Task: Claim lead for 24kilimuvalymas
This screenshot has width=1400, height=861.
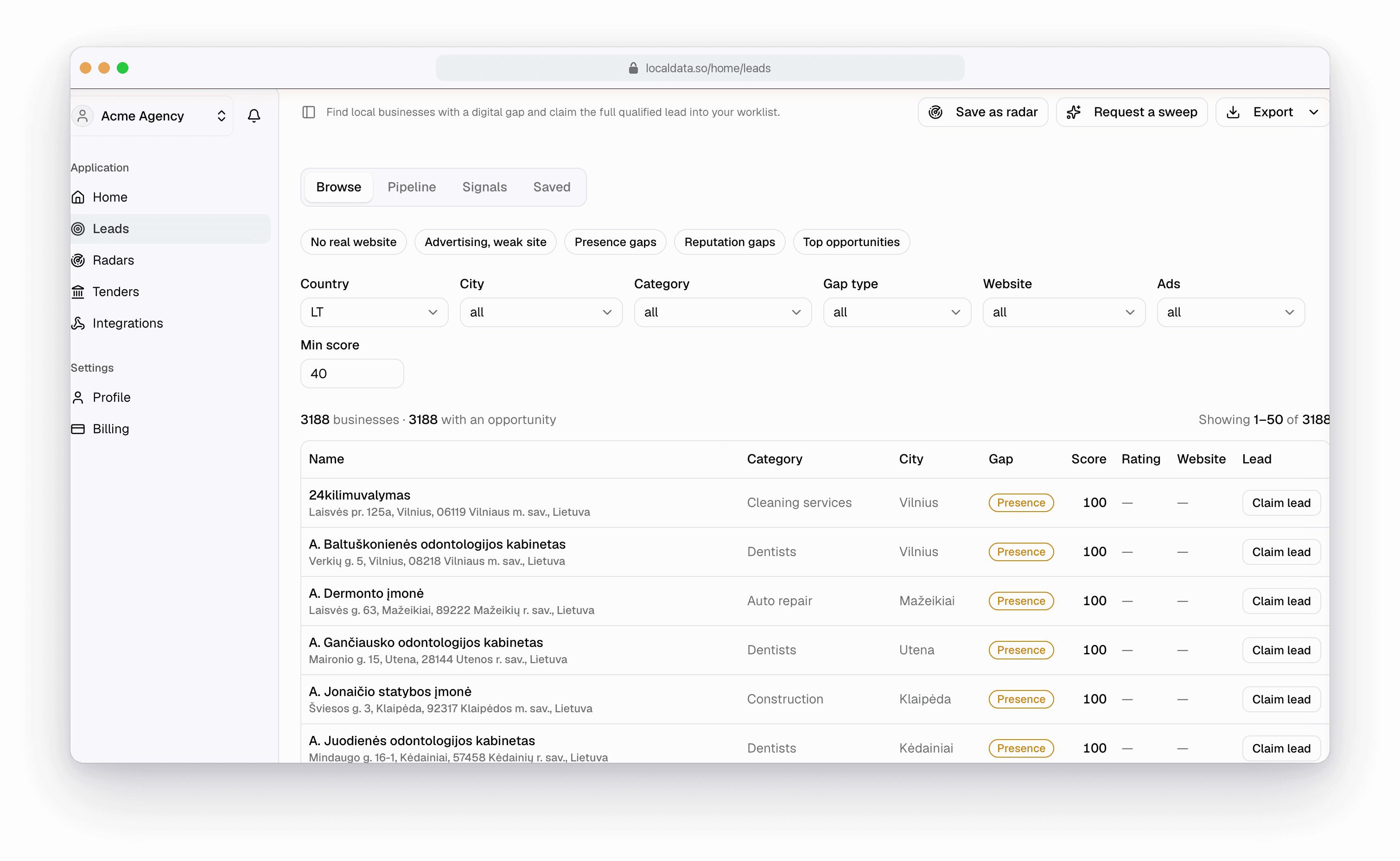Action: [1281, 503]
